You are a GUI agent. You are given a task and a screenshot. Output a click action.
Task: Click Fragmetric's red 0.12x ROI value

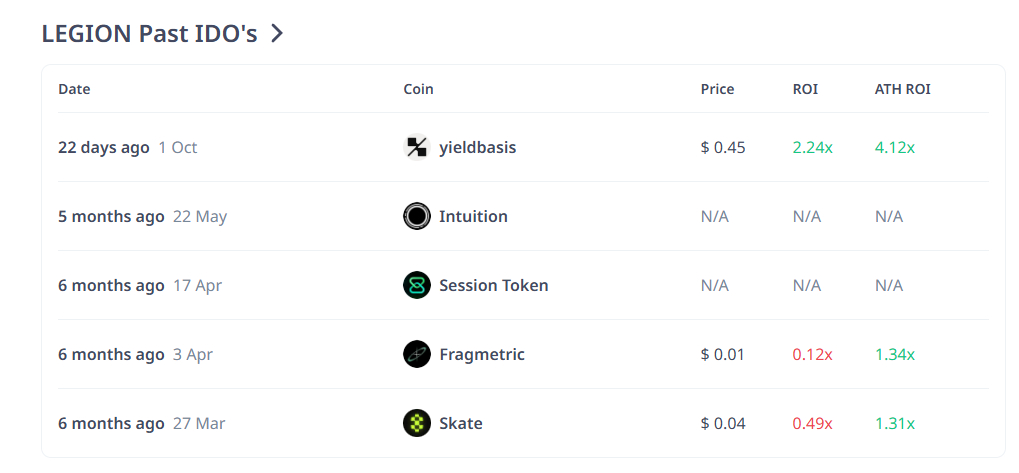coord(812,354)
